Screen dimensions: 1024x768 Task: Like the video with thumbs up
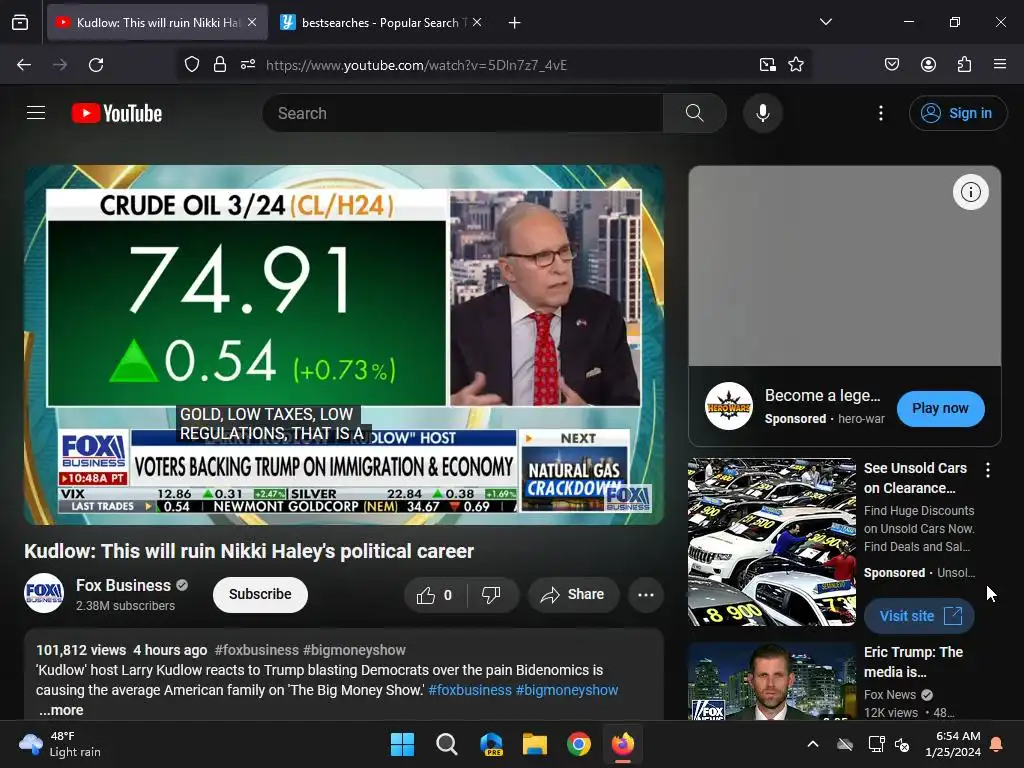(x=434, y=595)
